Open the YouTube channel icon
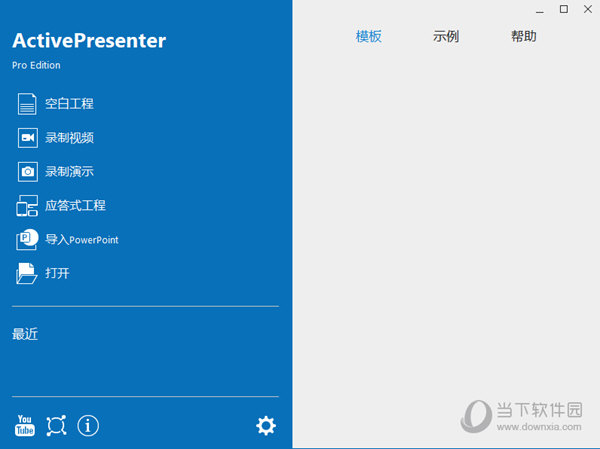The width and height of the screenshot is (600, 449). (25, 425)
